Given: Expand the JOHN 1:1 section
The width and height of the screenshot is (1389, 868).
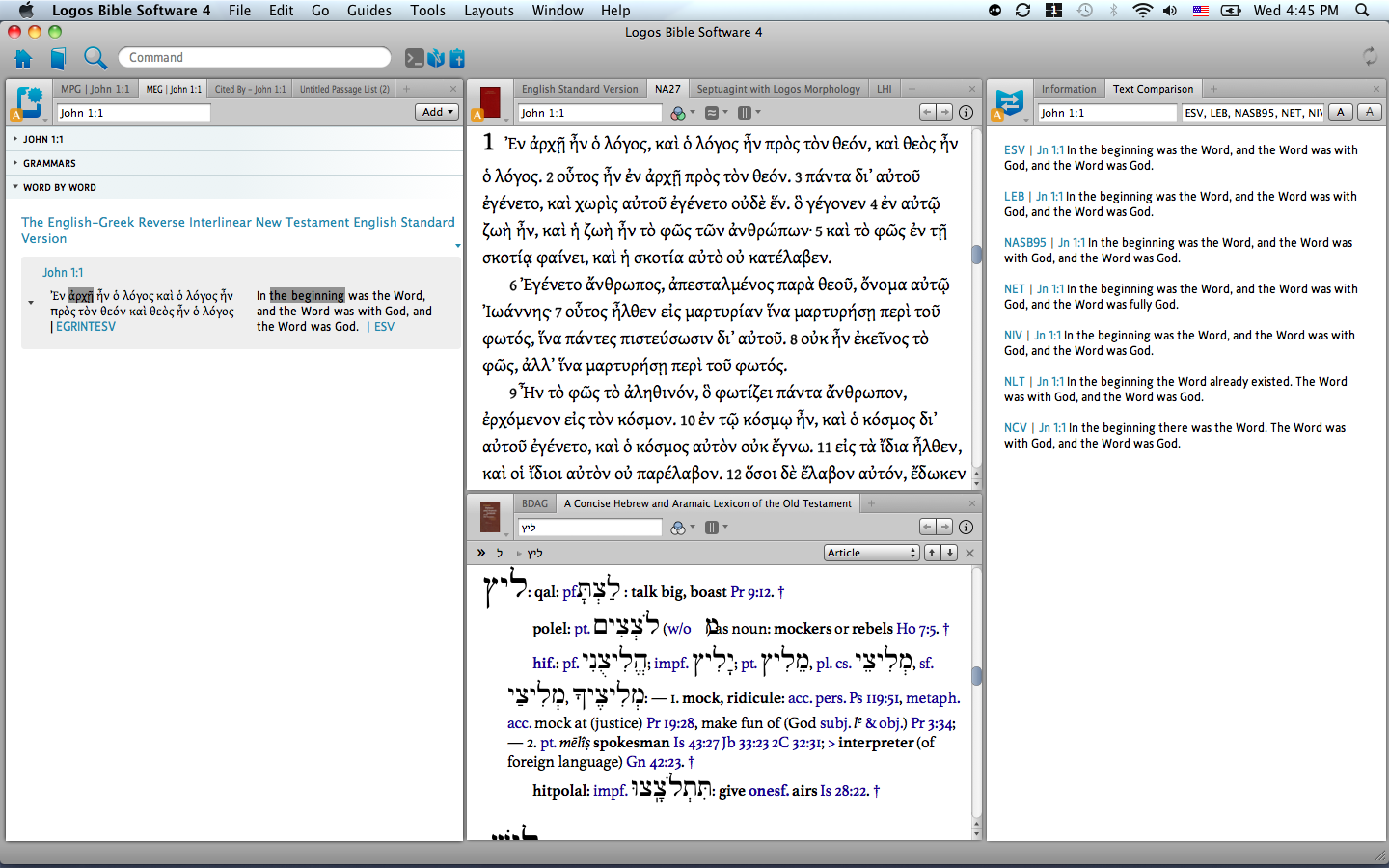Looking at the screenshot, I should point(15,139).
